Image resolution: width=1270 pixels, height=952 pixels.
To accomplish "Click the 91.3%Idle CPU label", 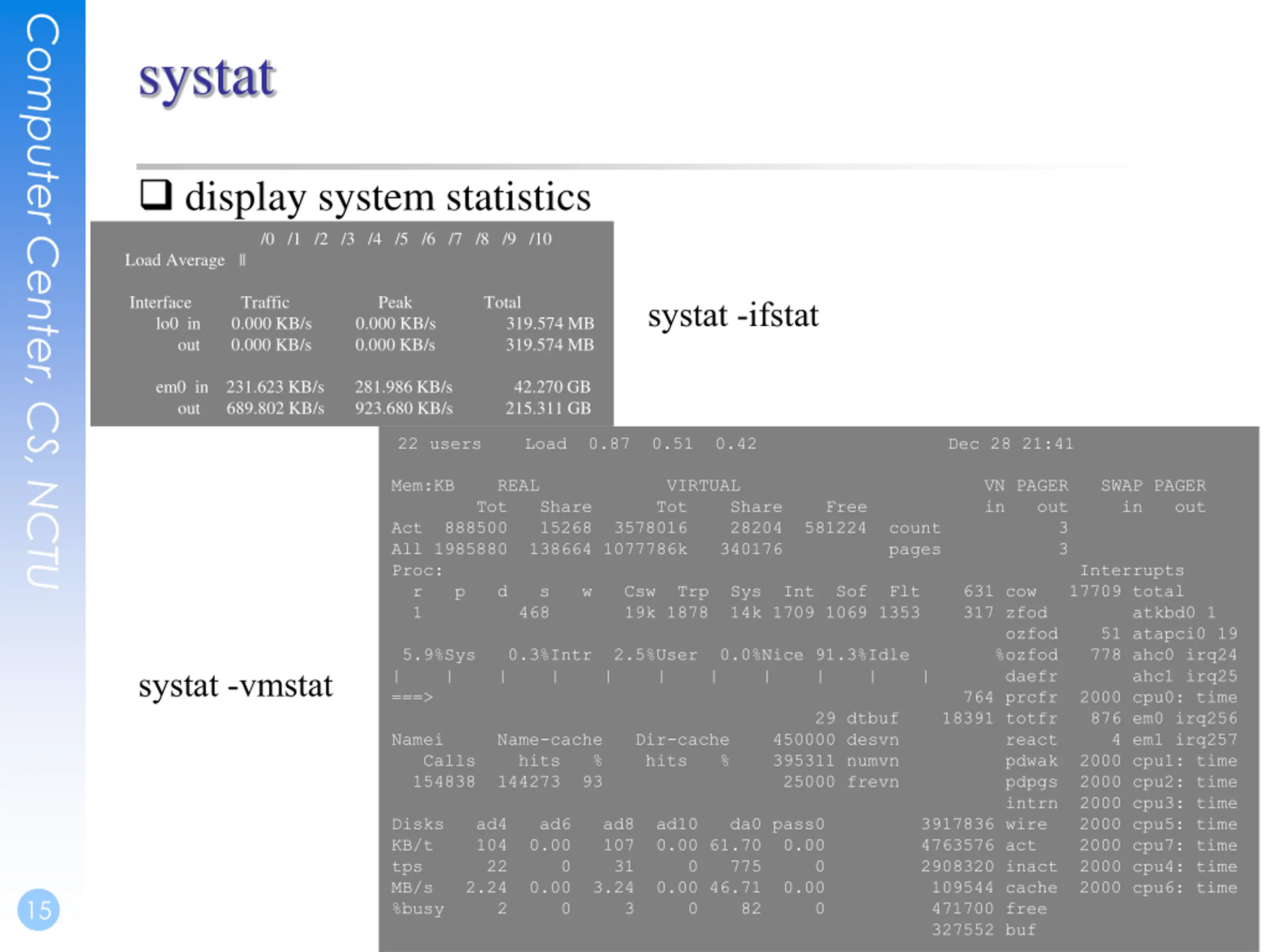I will 862,655.
